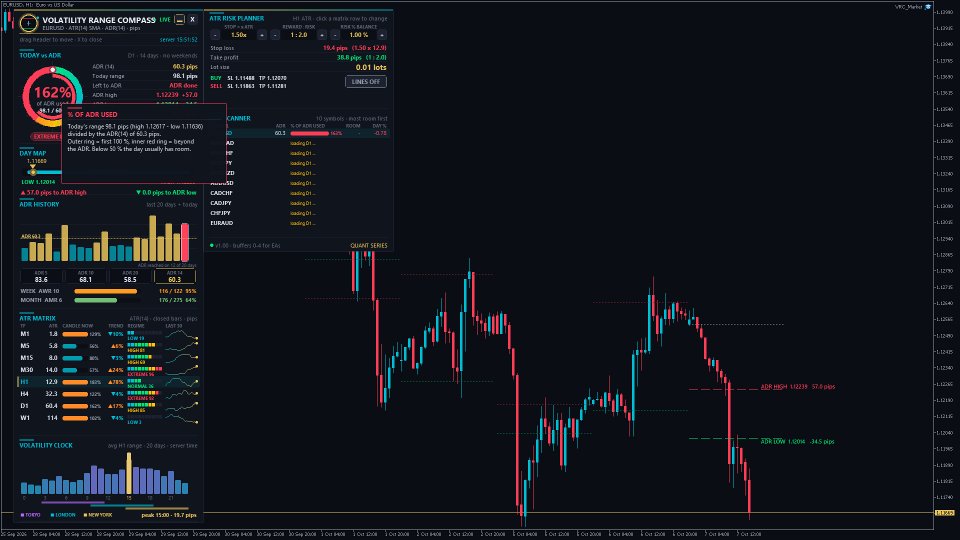
Task: Toggle the LINES OFF button
Action: coord(366,81)
